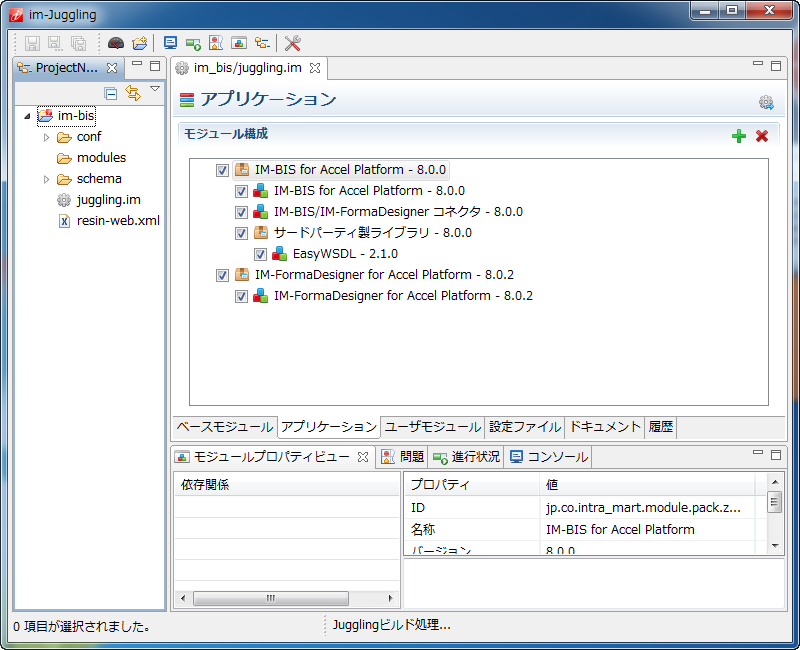
Task: Uncheck child IM-BIS for Accel Platform module
Action: (x=241, y=191)
